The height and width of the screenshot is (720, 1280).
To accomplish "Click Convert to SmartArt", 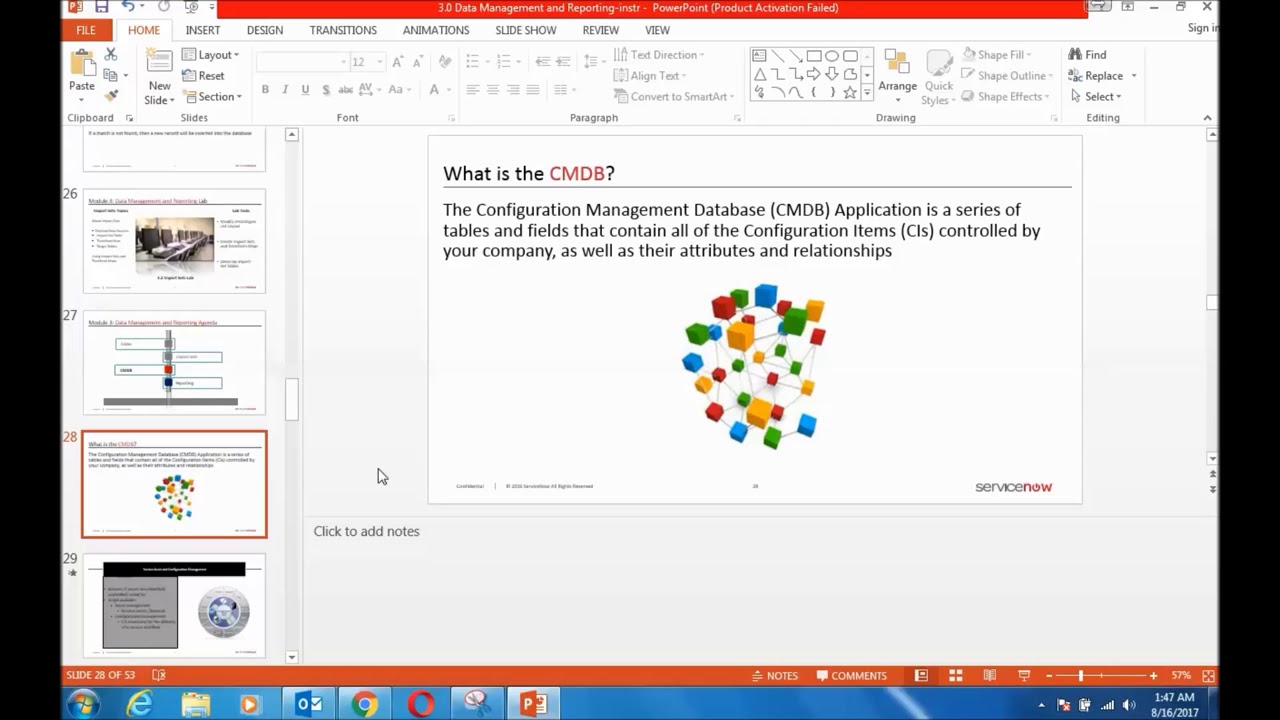I will (672, 97).
